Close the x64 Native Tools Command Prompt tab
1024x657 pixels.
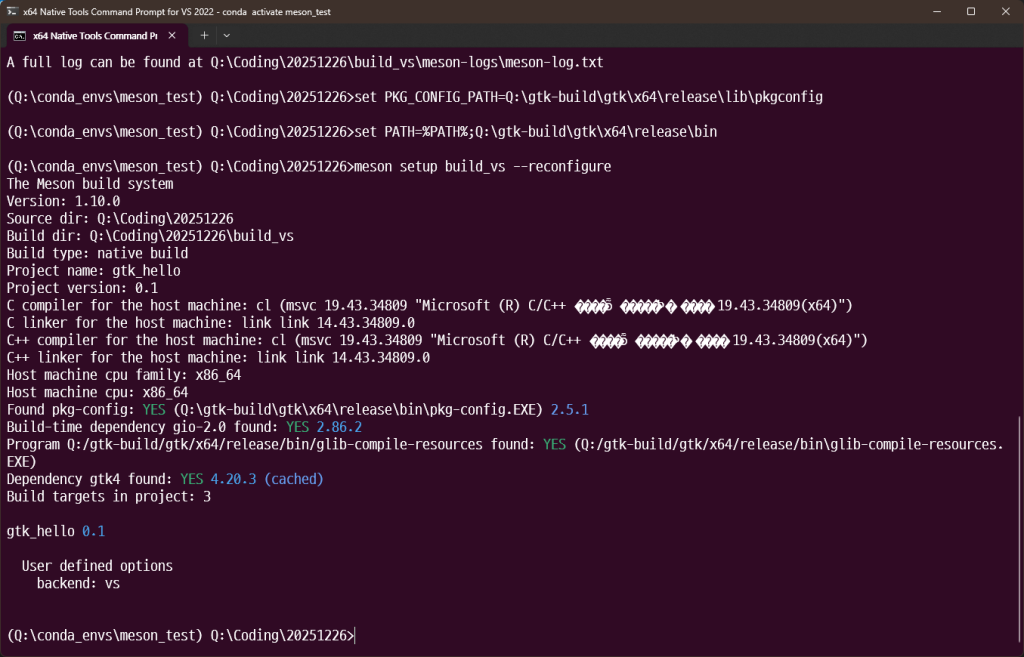tap(172, 35)
